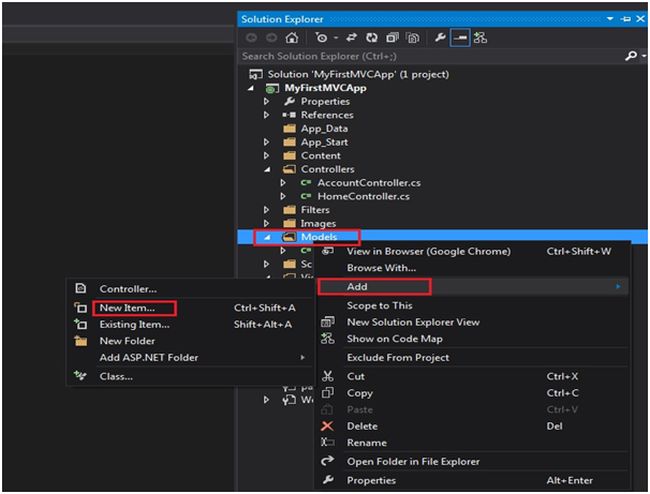Expand the Properties tree node
The width and height of the screenshot is (650, 494).
click(267, 101)
